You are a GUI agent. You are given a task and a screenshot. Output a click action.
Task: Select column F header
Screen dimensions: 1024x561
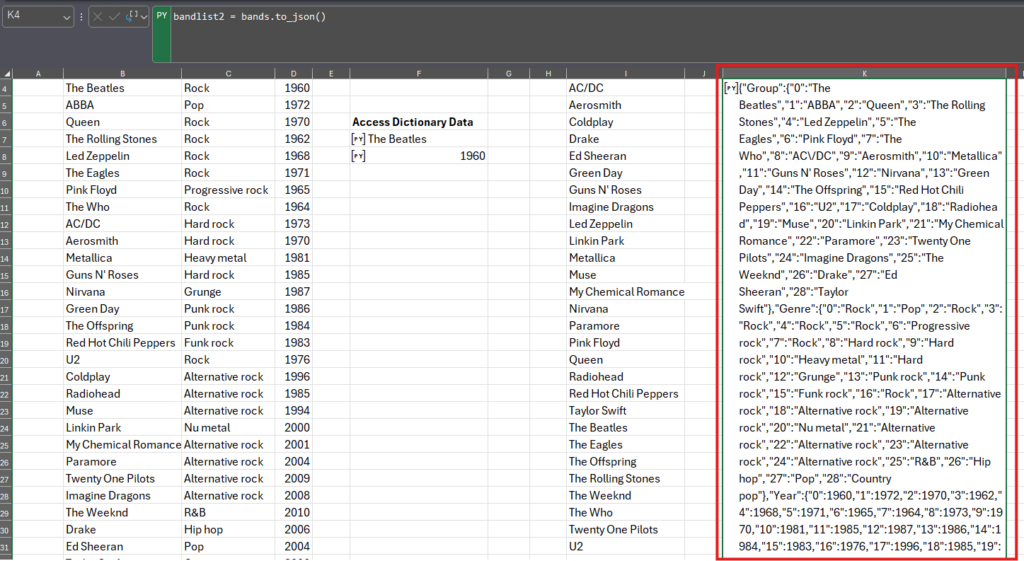click(418, 74)
